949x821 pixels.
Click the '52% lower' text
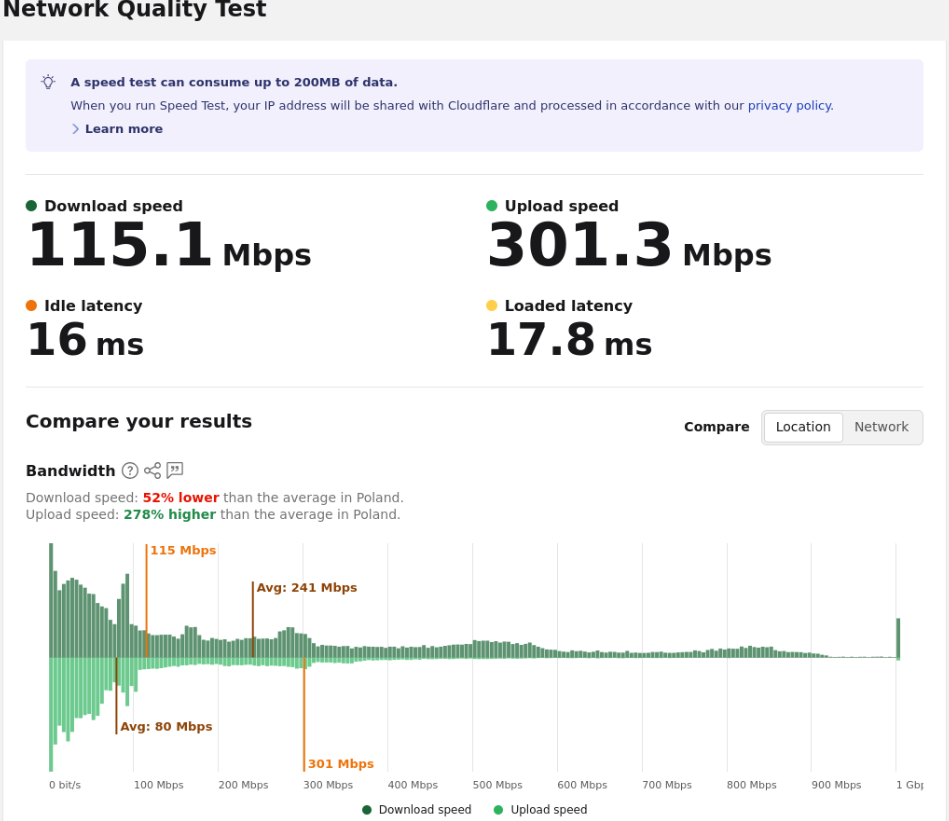click(x=181, y=497)
